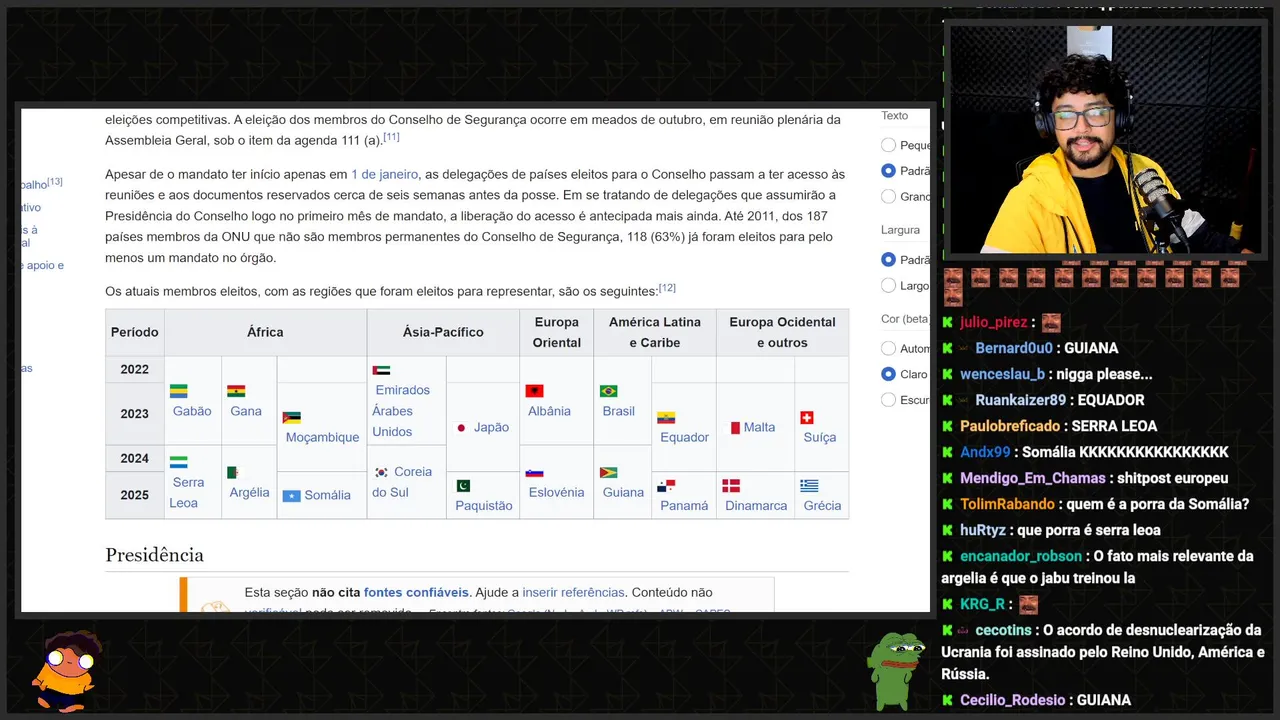Click the Brasil flag icon
Image resolution: width=1280 pixels, height=720 pixels.
pos(609,391)
